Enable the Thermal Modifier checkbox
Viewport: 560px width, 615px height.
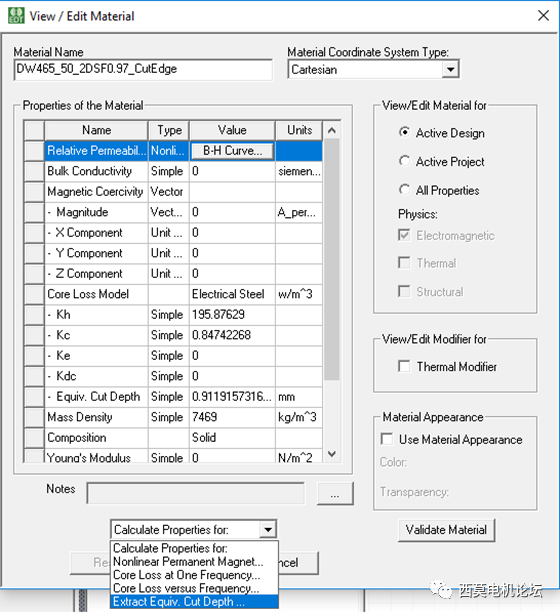click(404, 366)
